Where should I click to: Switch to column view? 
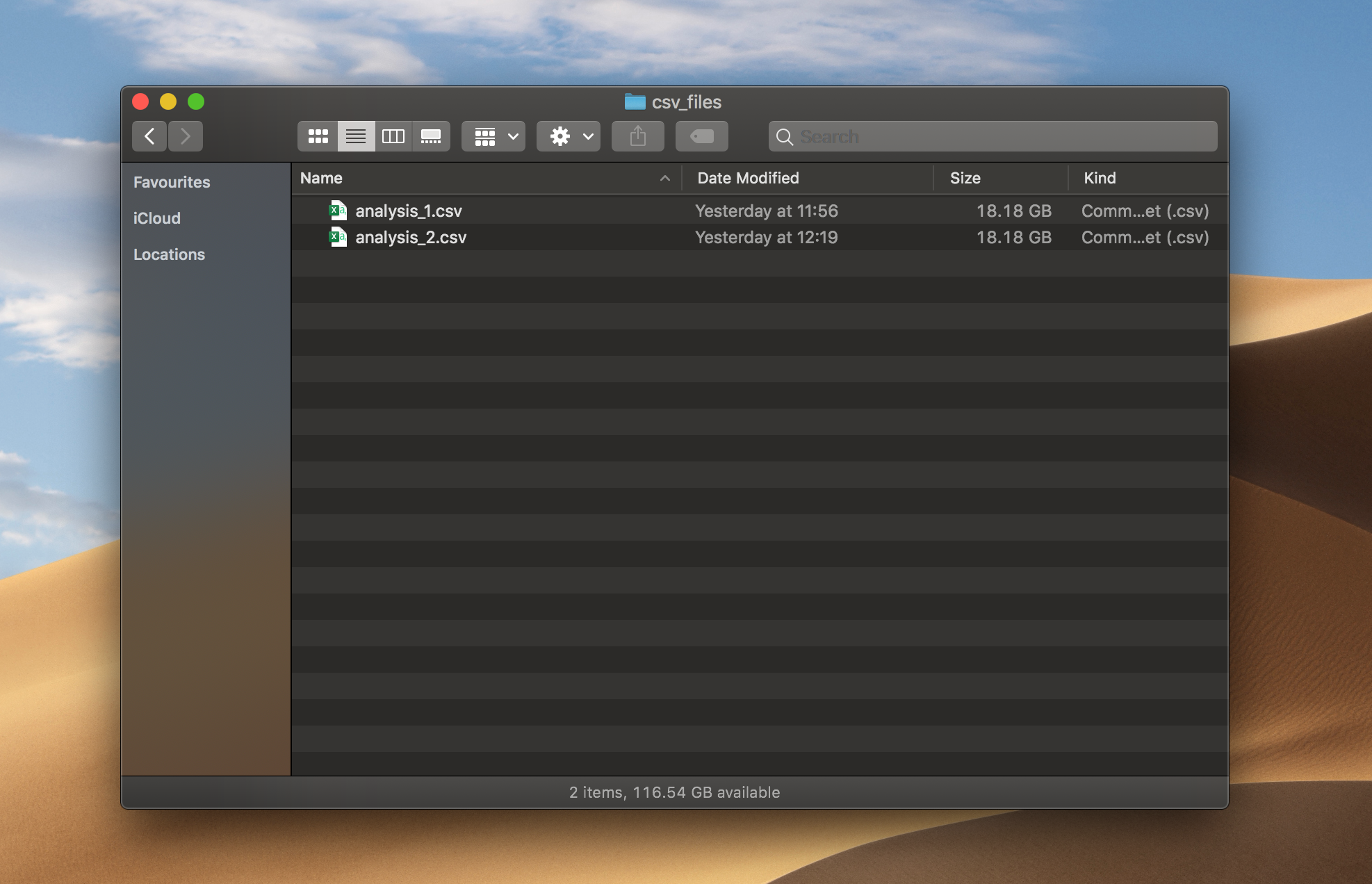pyautogui.click(x=393, y=136)
